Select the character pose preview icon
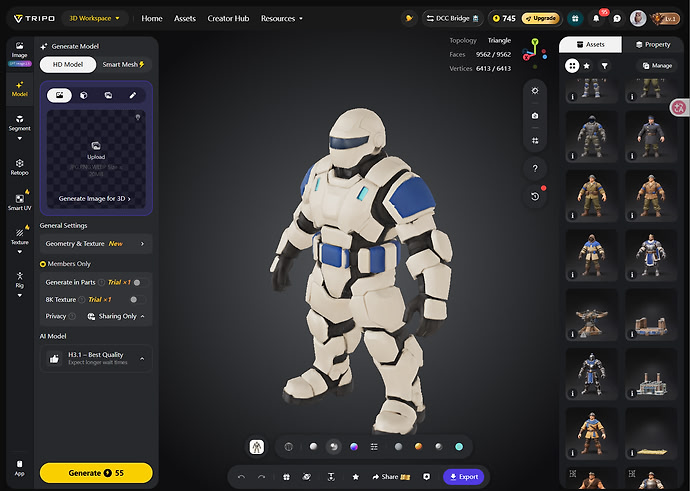 tap(257, 447)
